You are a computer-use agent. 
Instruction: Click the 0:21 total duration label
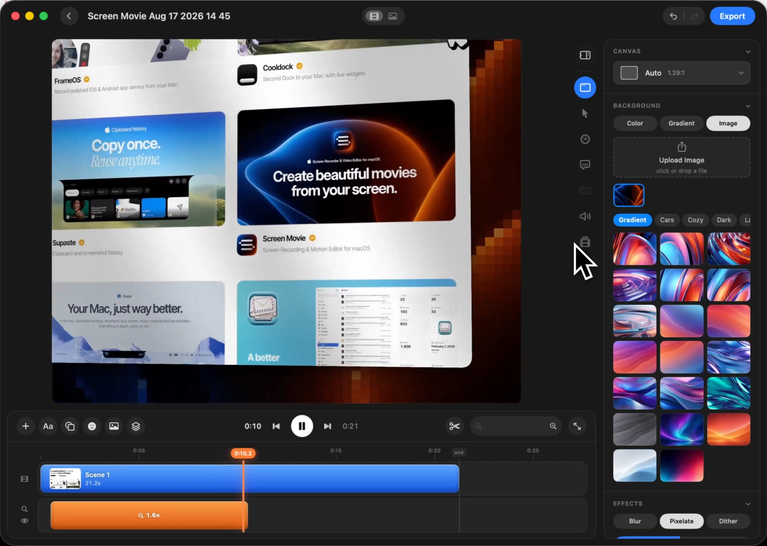click(x=350, y=426)
